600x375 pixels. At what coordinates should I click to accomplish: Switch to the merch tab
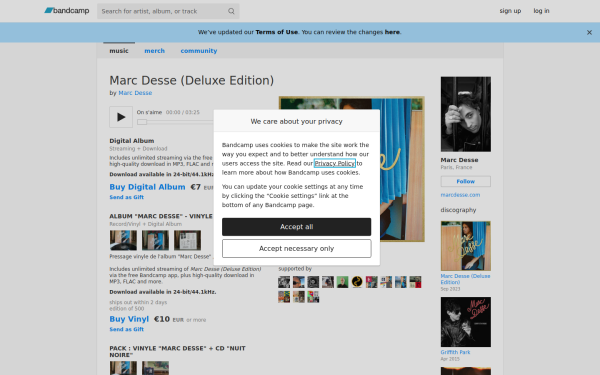coord(154,51)
